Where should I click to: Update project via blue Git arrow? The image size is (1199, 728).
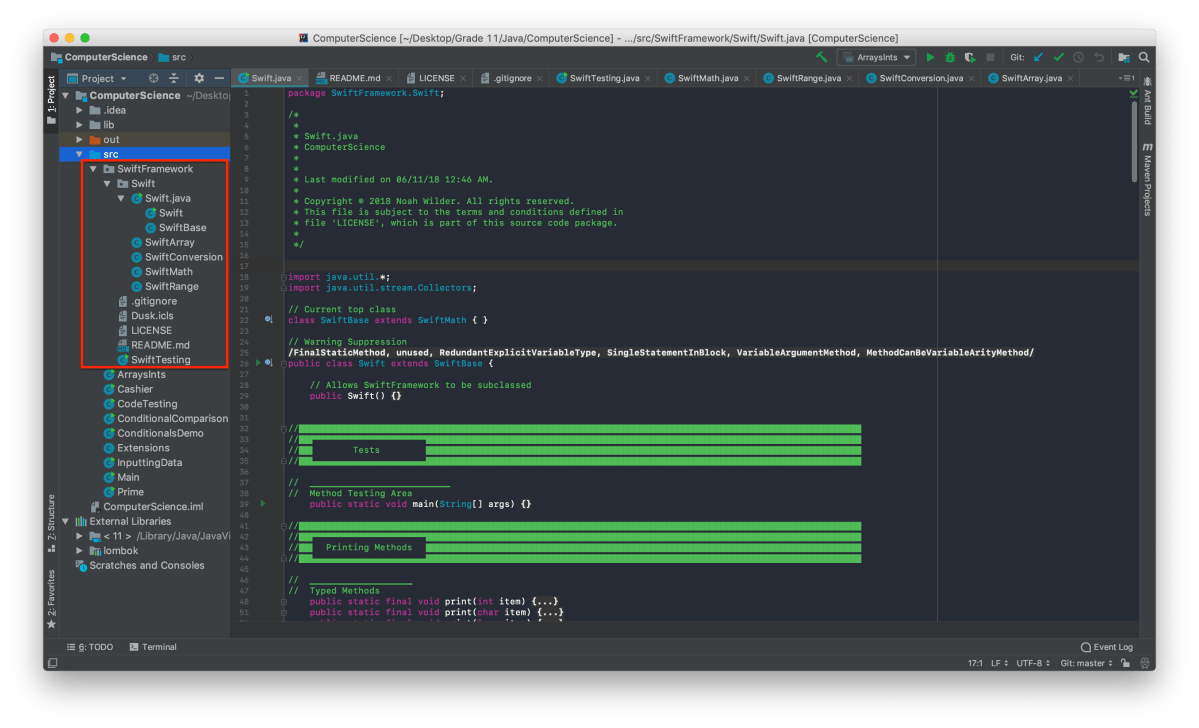pyautogui.click(x=1038, y=57)
